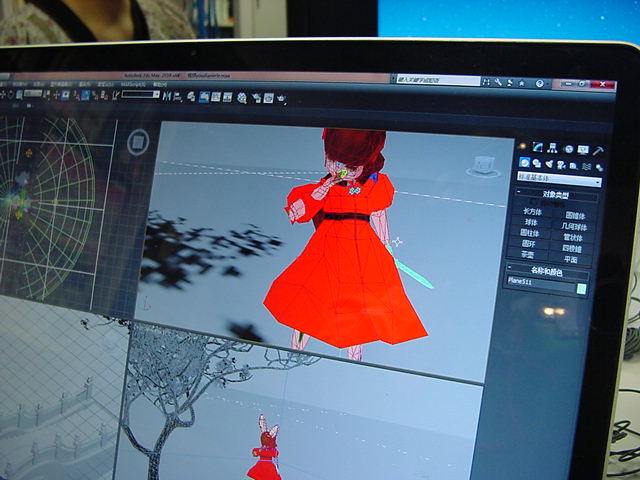Select the Rotate tool in main toolbar
The image size is (640, 480).
pos(10,95)
